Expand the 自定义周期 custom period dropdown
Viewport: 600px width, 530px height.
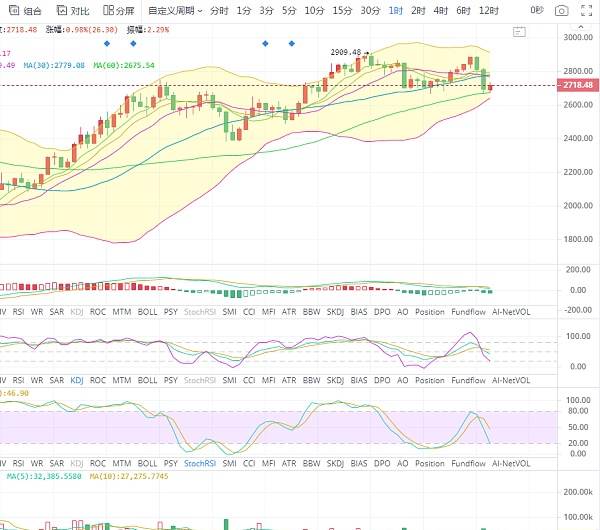[175, 11]
